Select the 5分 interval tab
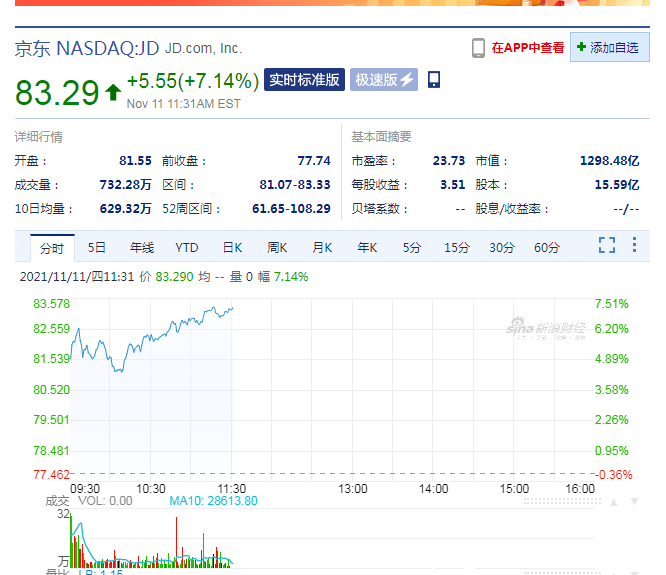 (x=412, y=248)
